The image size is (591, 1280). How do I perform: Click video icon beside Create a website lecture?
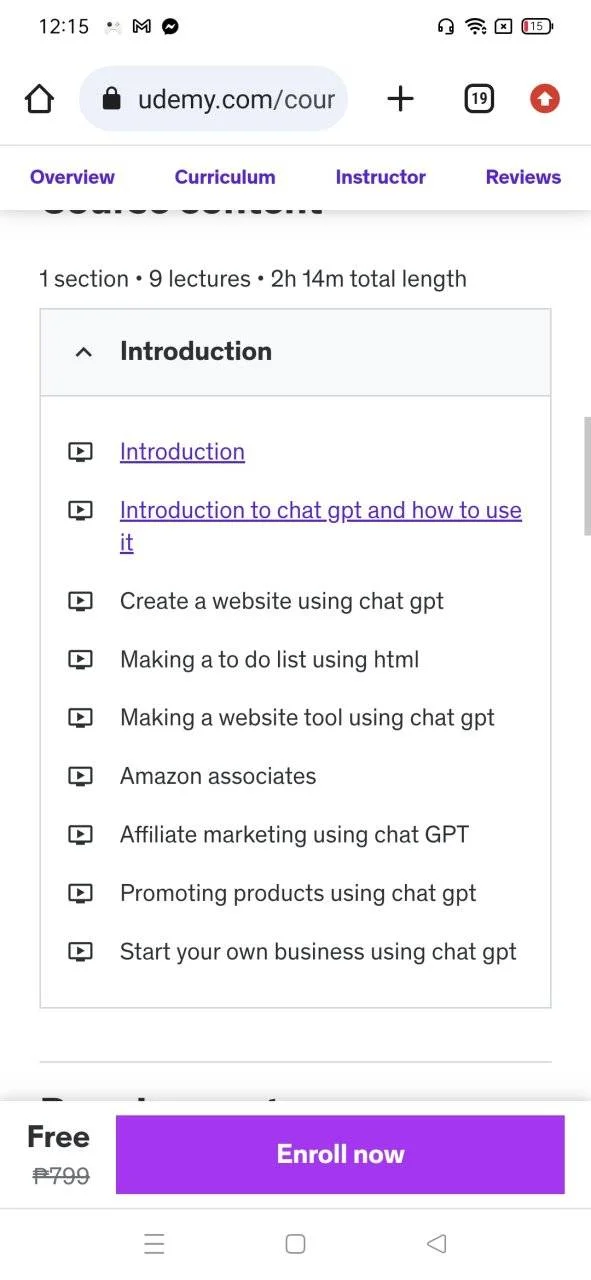(x=80, y=602)
